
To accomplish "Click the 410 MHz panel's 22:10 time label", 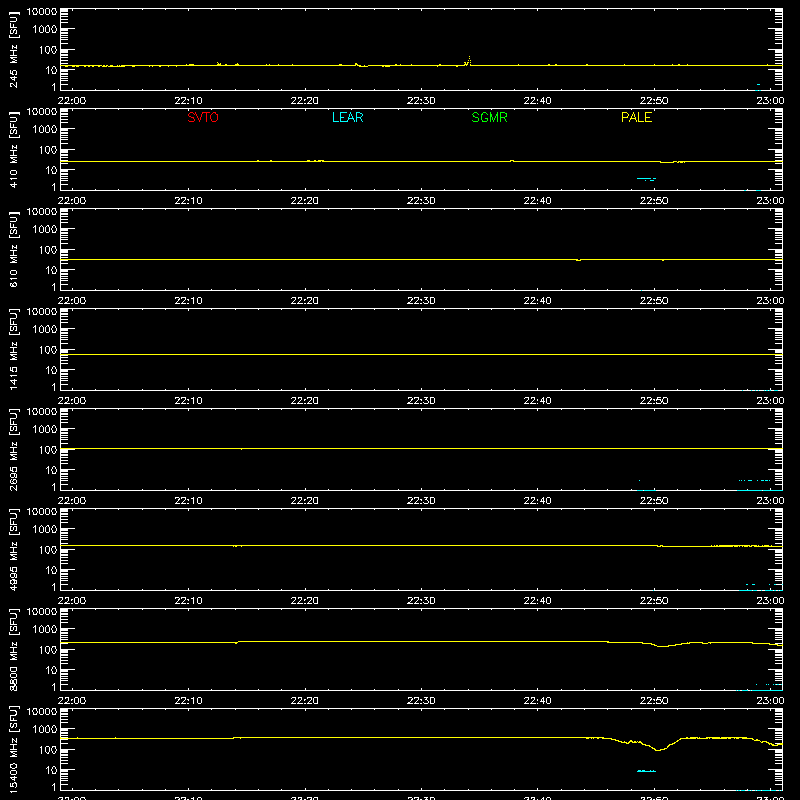I will (x=188, y=201).
